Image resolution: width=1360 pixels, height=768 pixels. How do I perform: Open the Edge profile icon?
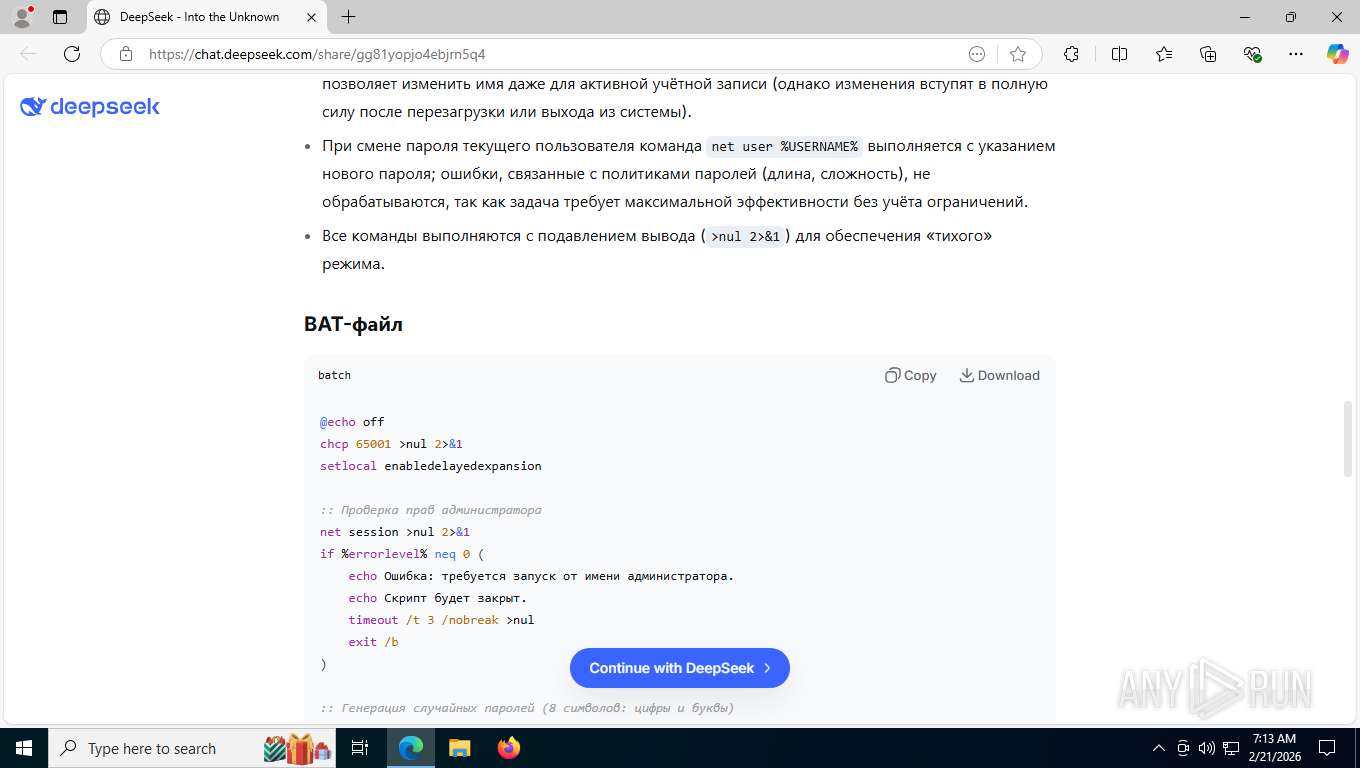[x=22, y=16]
